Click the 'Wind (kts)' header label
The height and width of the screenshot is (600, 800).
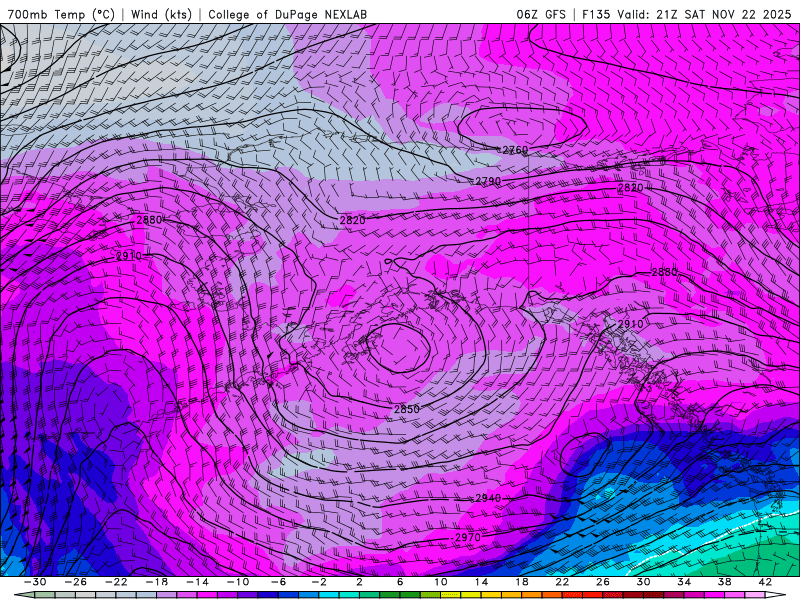coord(161,14)
